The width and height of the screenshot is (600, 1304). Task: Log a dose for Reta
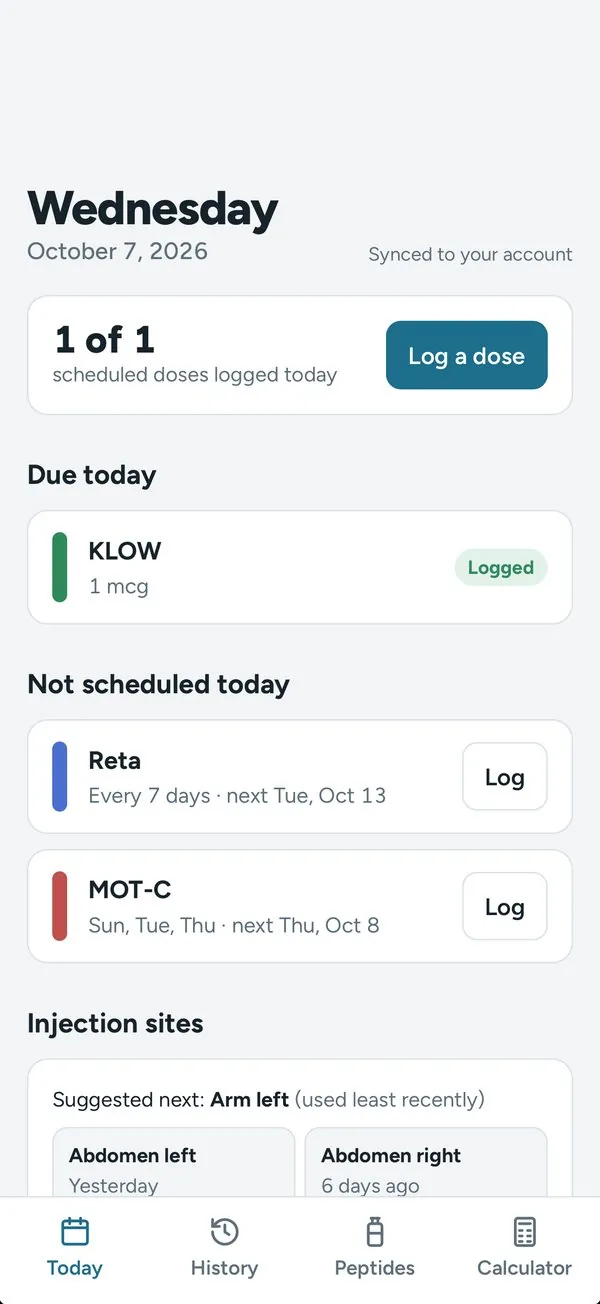[505, 777]
